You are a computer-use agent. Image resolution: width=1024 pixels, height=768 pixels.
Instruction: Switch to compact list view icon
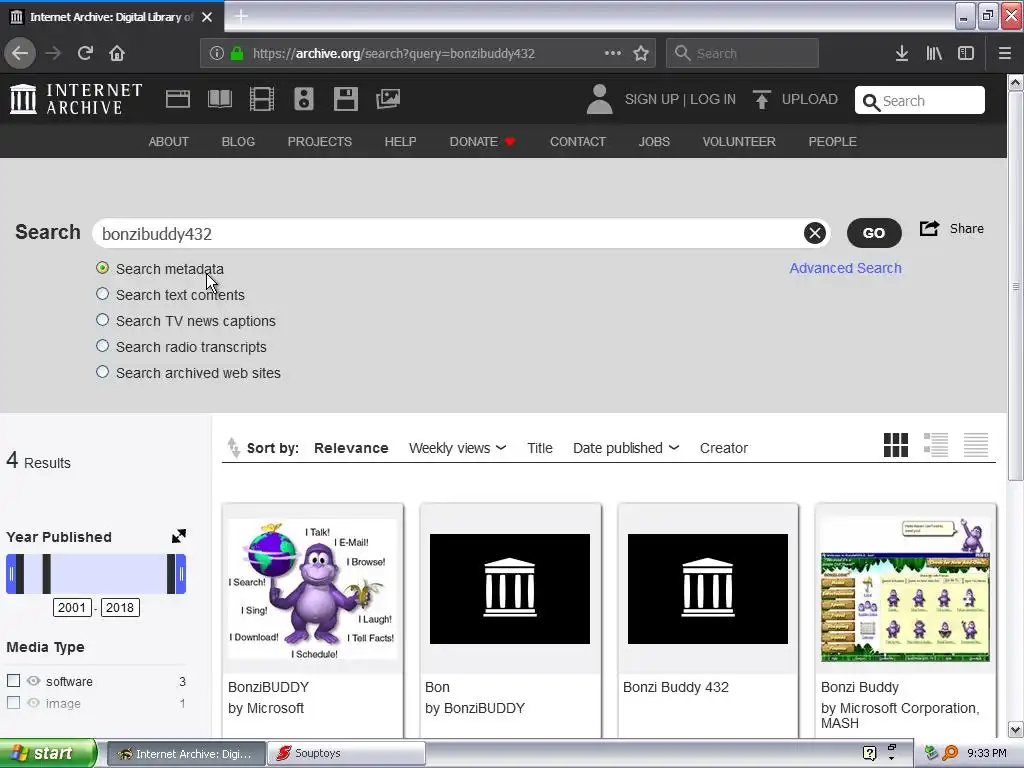[976, 445]
